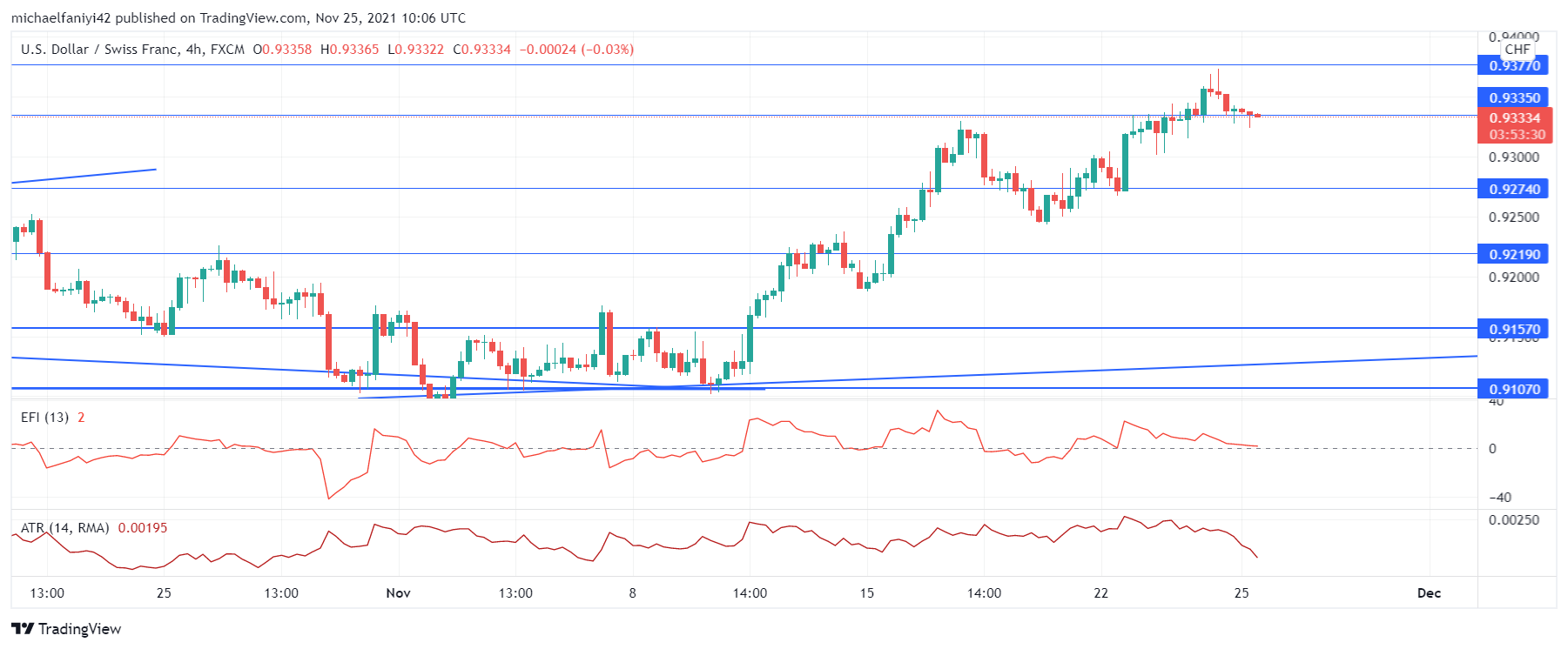
Task: Click the 03:53:30 countdown timer
Action: (x=1517, y=135)
